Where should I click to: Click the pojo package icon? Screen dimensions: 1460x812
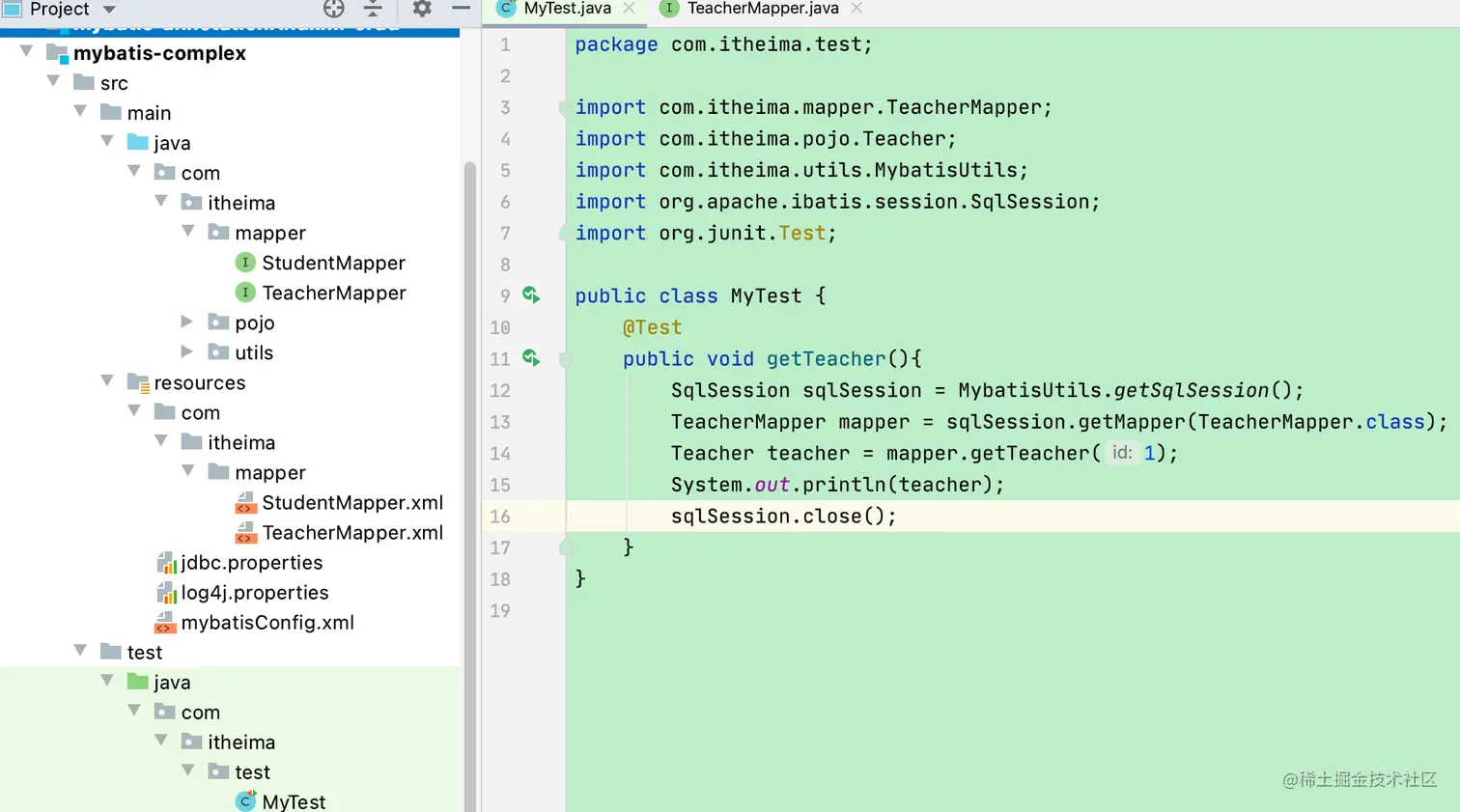[219, 322]
